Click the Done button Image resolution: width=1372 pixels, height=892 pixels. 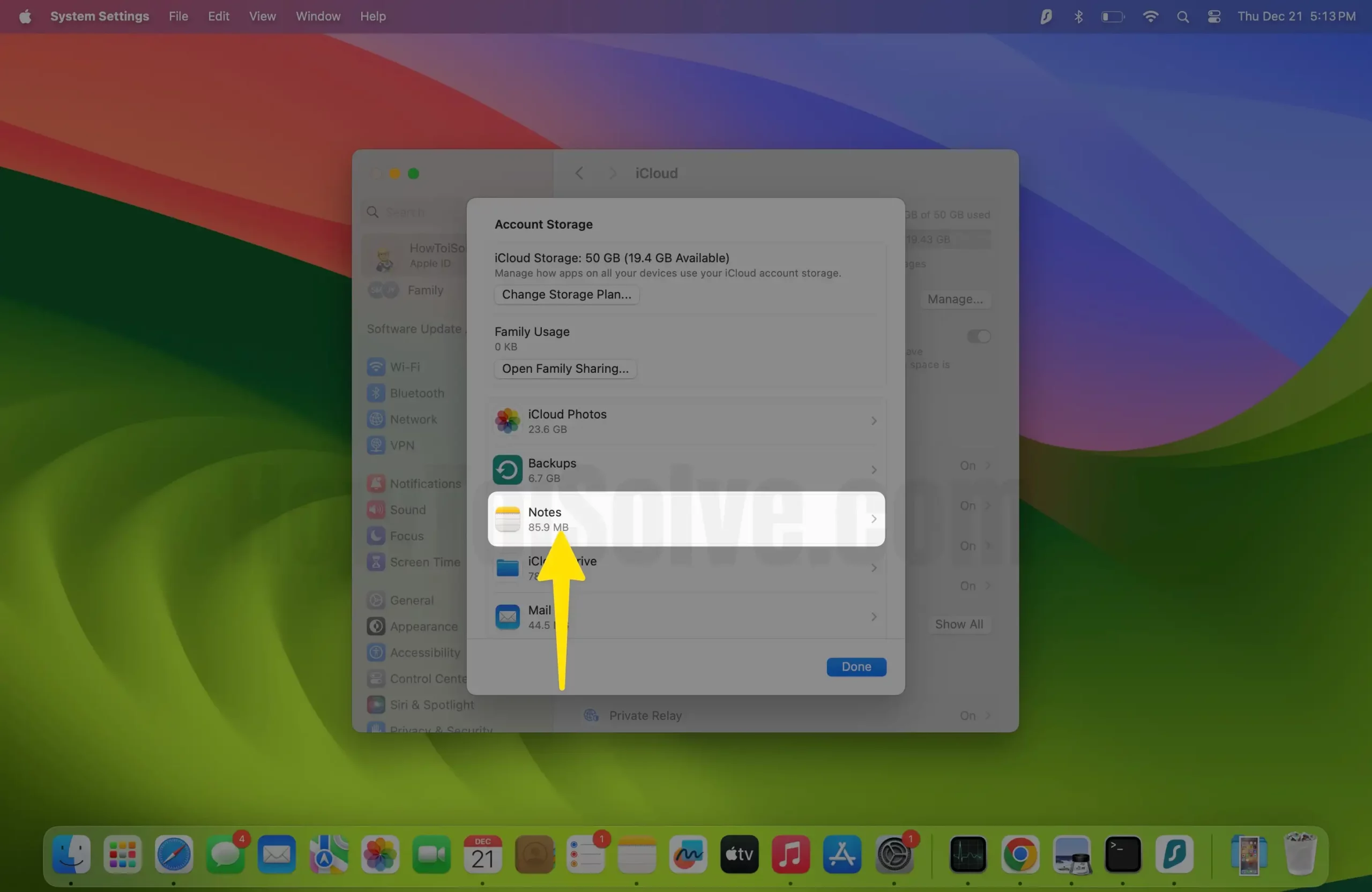[x=856, y=666]
